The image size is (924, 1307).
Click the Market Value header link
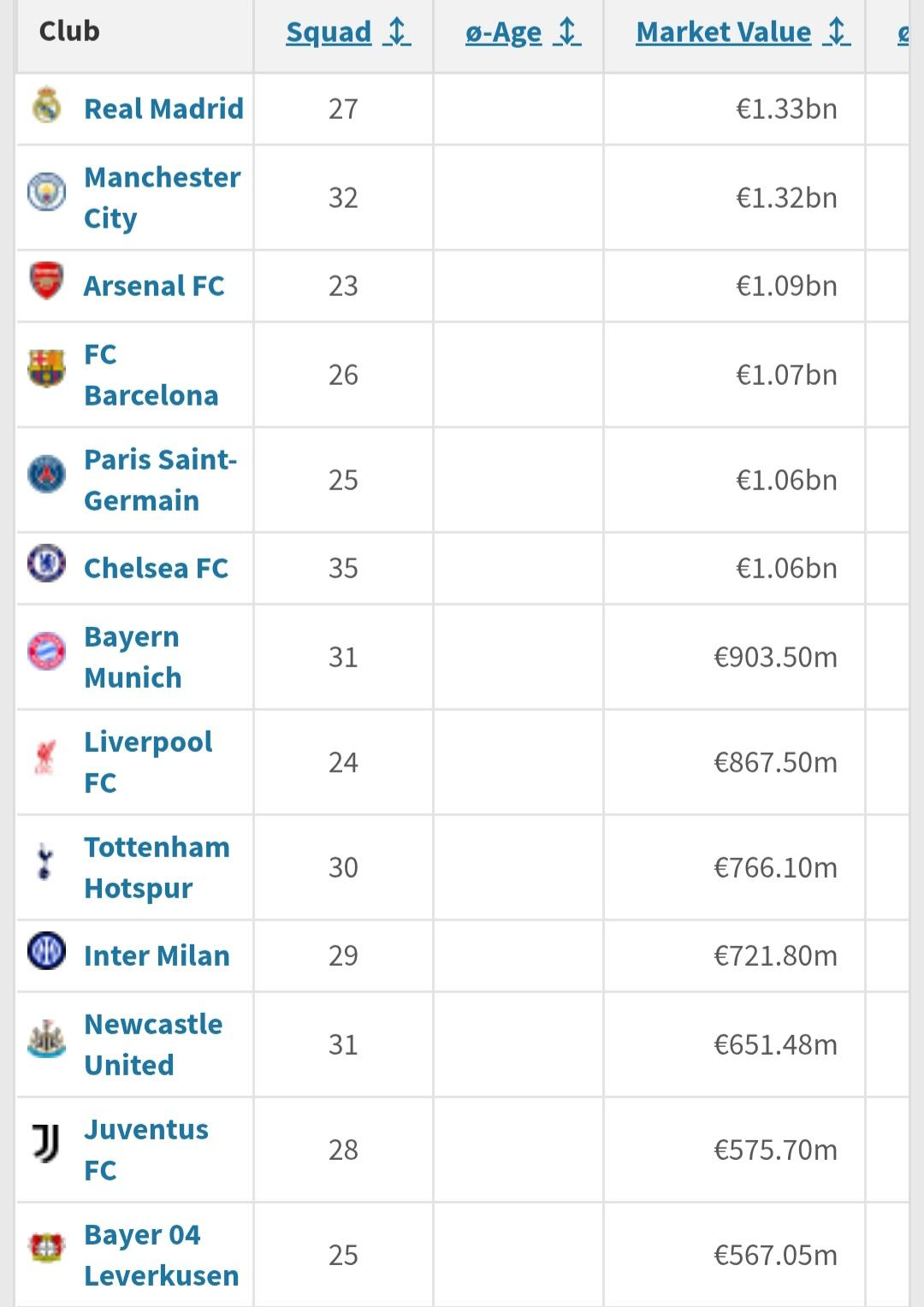[x=724, y=33]
